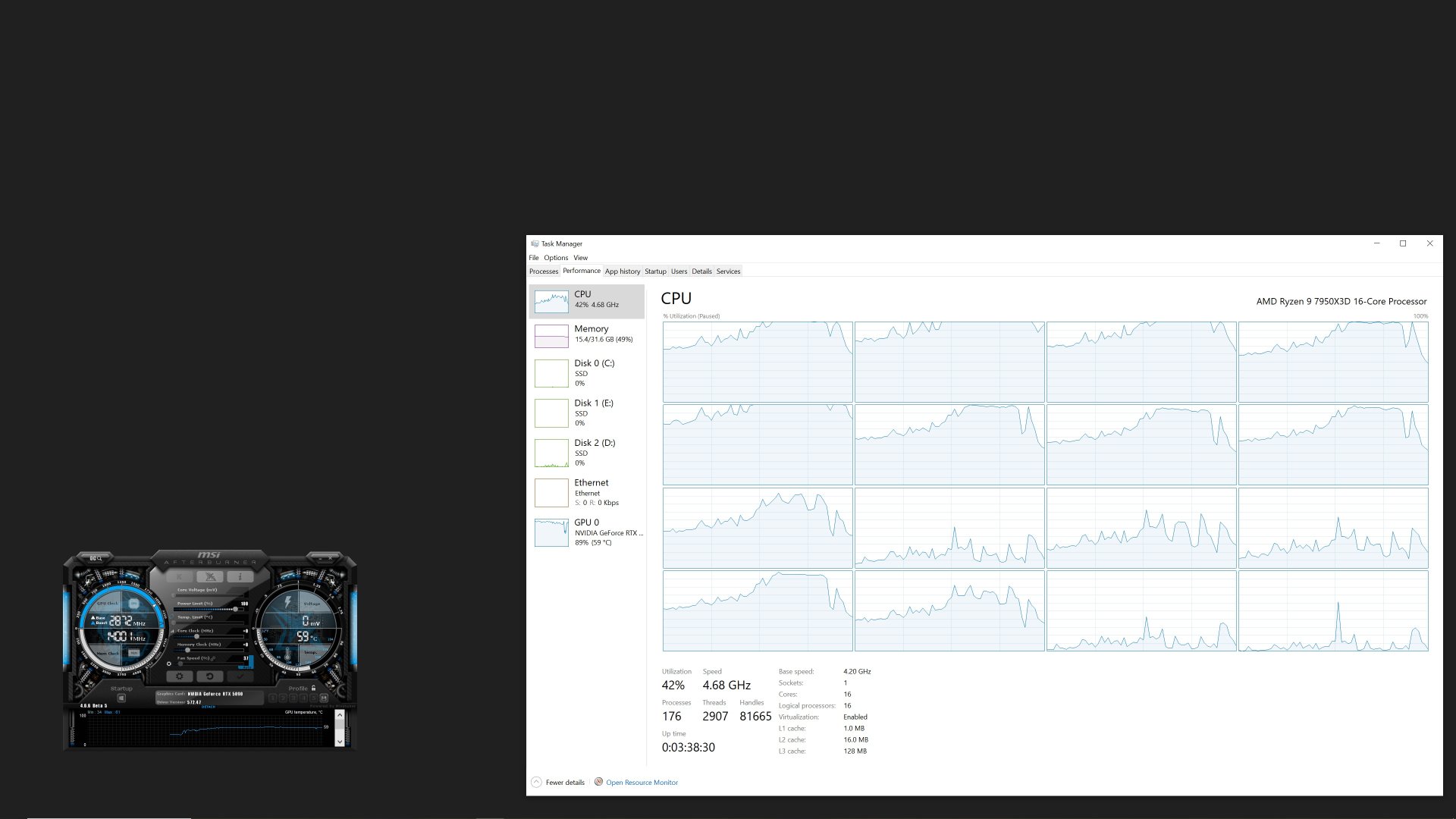Open the Options menu
Viewport: 1456px width, 819px height.
(x=556, y=258)
